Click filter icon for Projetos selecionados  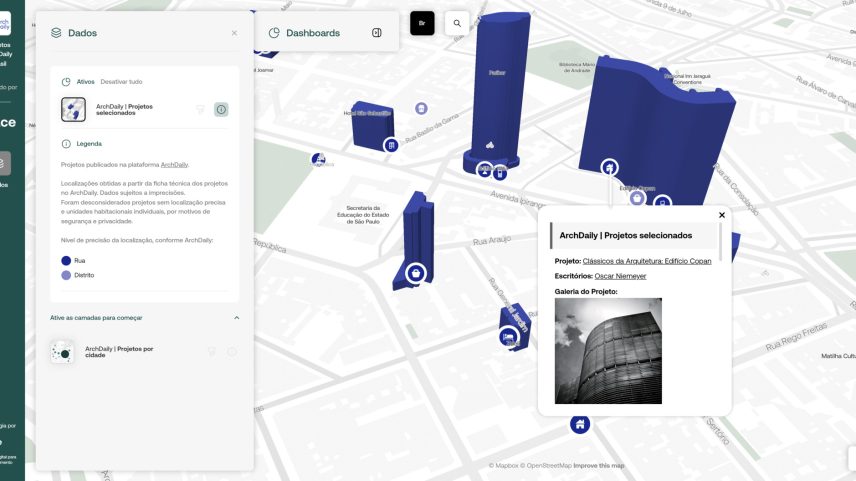(200, 110)
